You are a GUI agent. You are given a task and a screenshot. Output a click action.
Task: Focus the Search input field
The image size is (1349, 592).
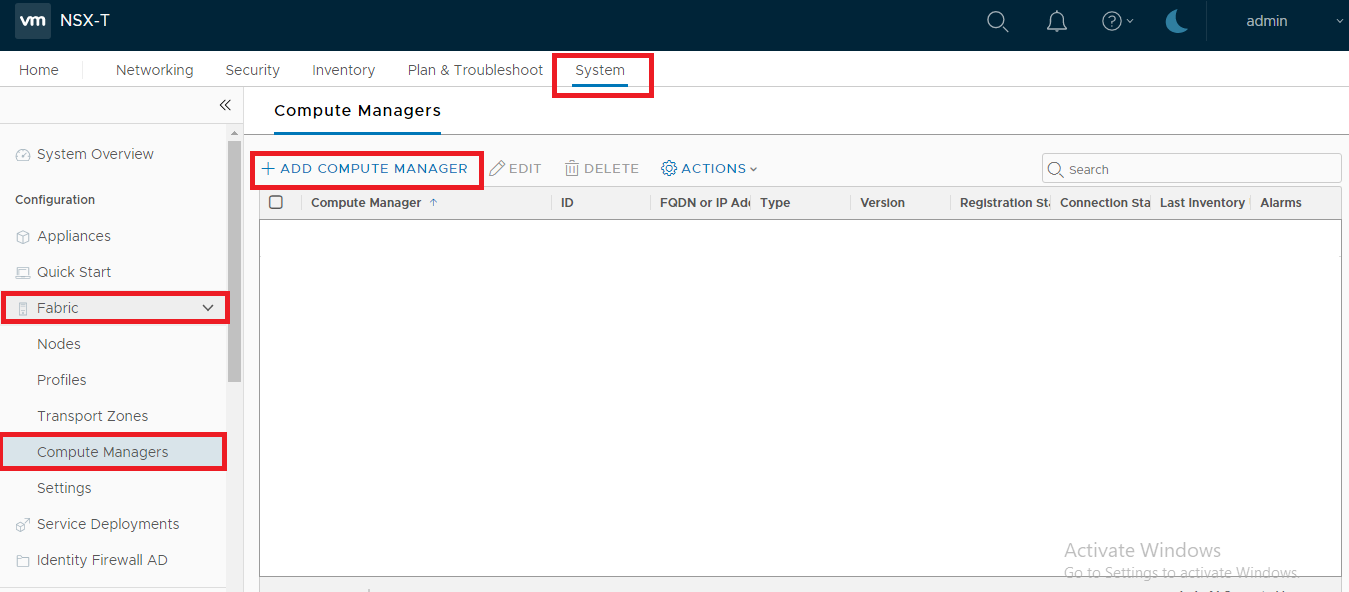[x=1192, y=169]
